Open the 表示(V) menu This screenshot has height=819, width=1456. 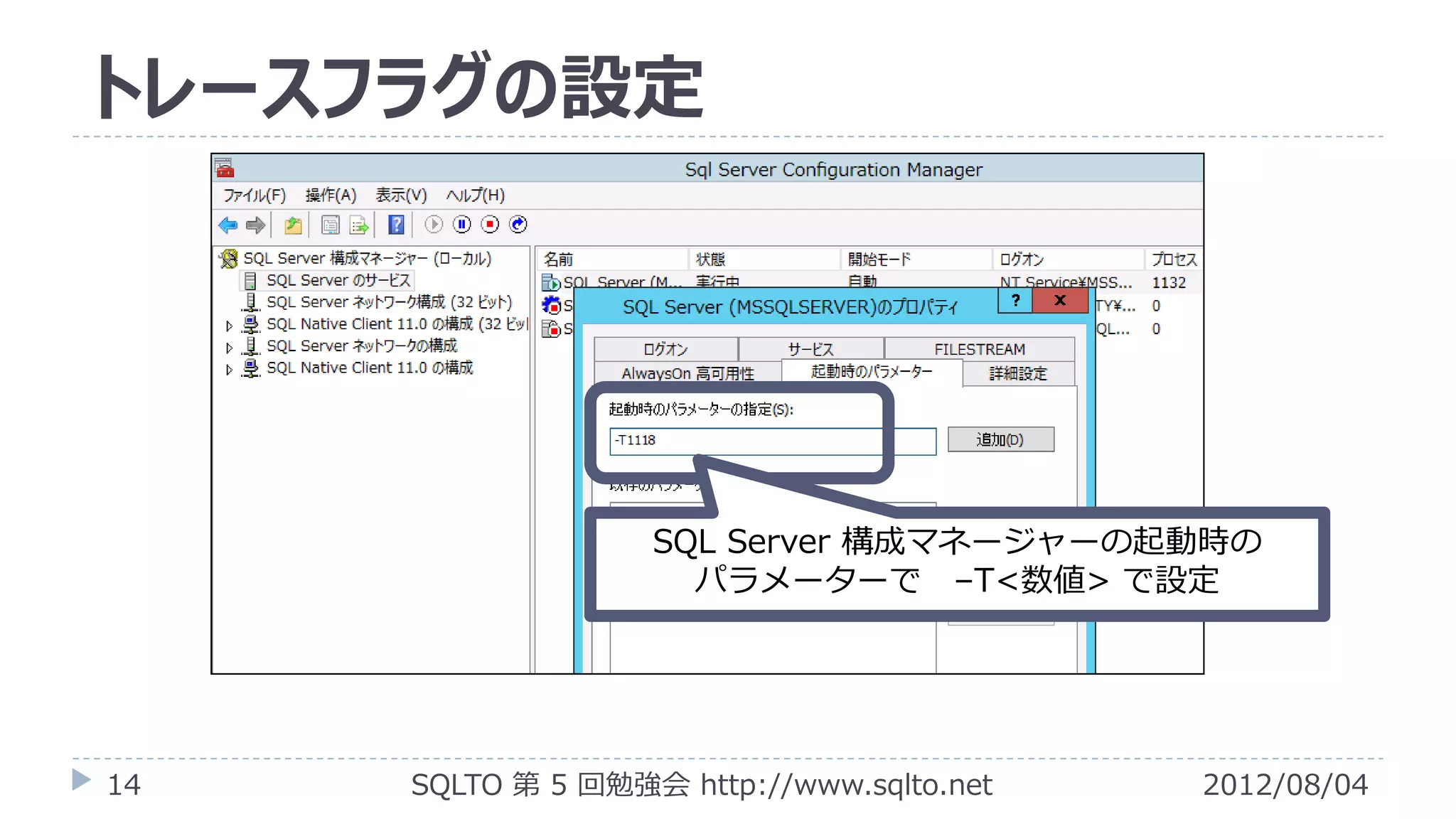click(x=401, y=195)
